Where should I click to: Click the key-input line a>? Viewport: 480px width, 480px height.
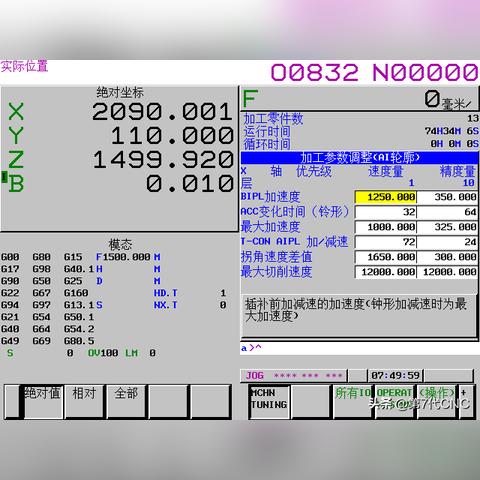tap(359, 348)
